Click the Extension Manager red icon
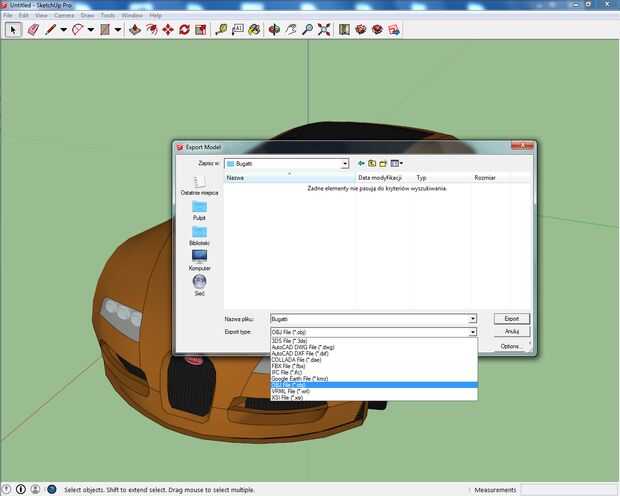The height and width of the screenshot is (496, 620). 377,30
